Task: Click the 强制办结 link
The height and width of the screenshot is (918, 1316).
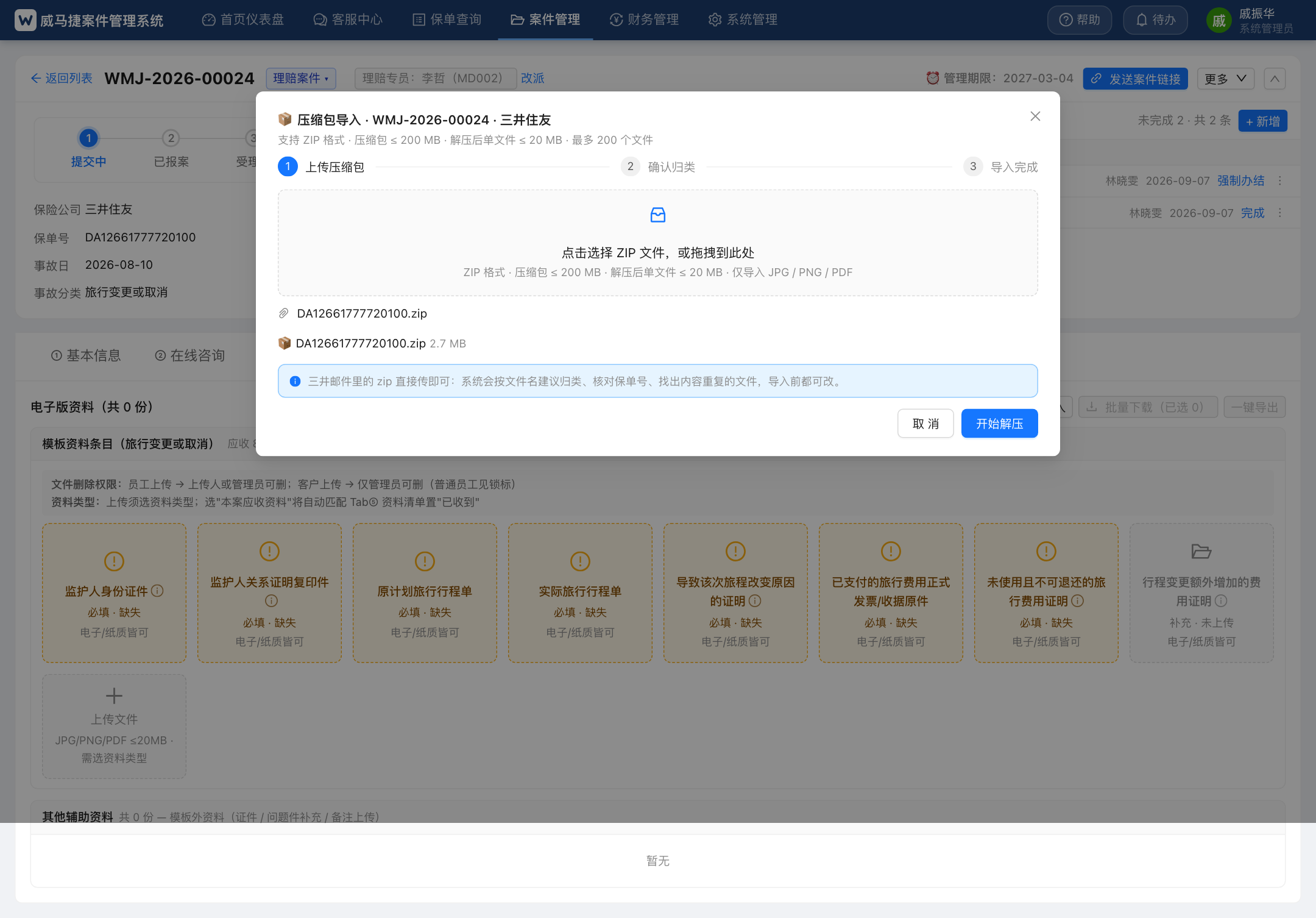Action: point(1241,181)
